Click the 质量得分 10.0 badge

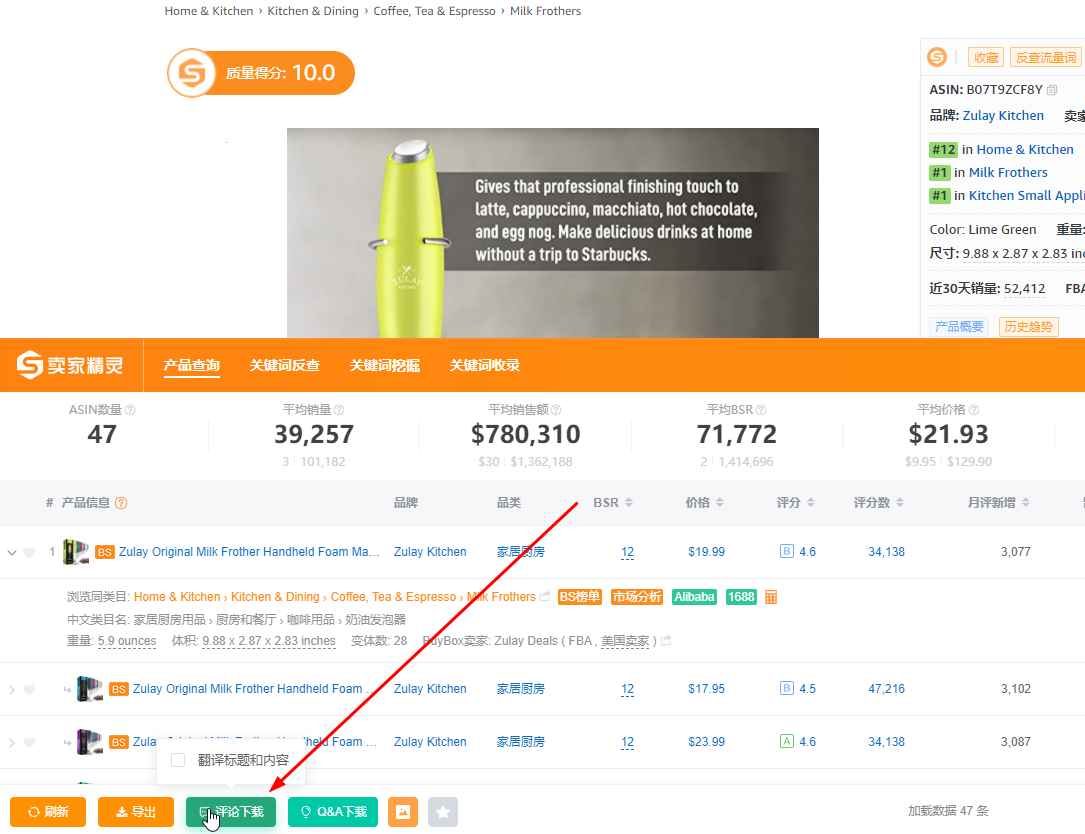[261, 73]
